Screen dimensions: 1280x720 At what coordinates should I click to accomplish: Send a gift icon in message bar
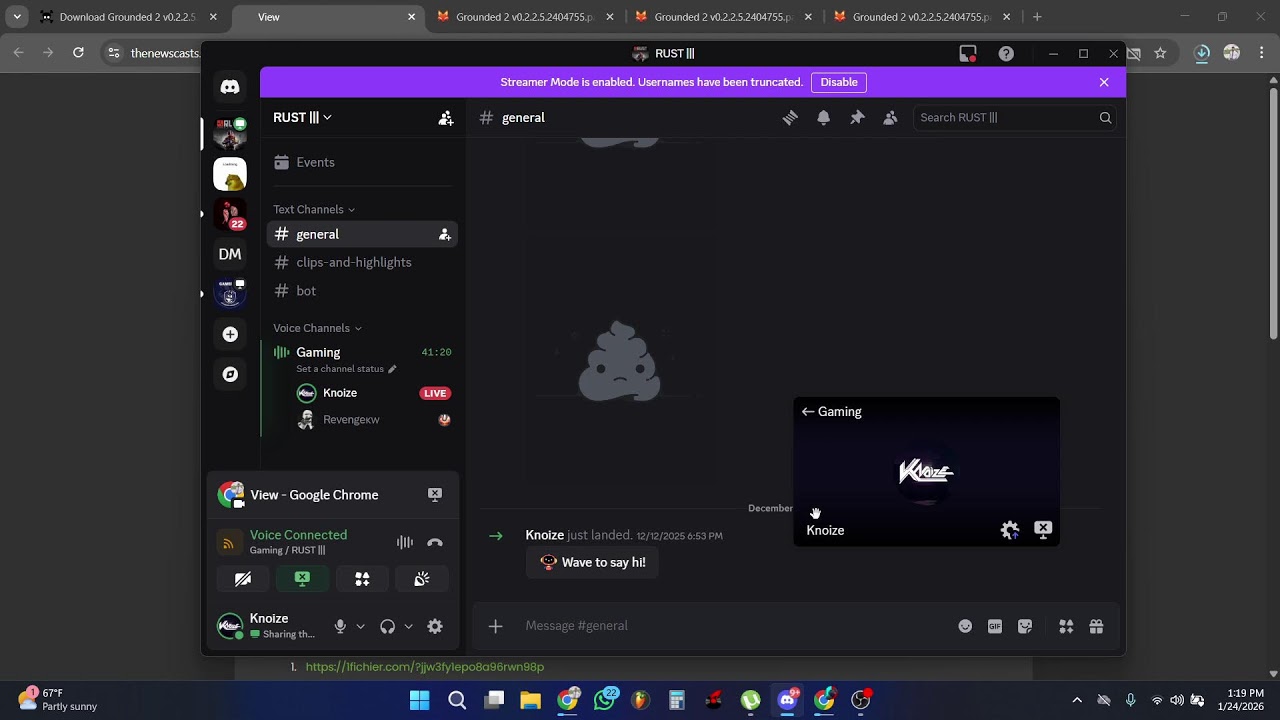[x=1096, y=626]
